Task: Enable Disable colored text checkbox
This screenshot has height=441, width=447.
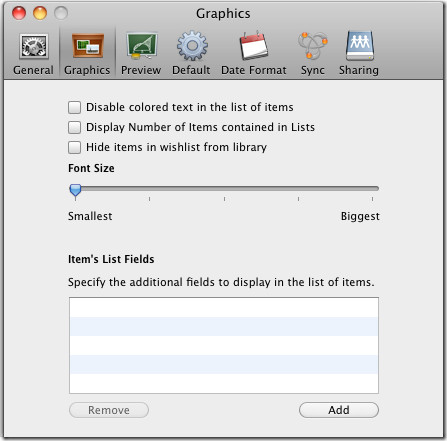Action: pos(74,107)
